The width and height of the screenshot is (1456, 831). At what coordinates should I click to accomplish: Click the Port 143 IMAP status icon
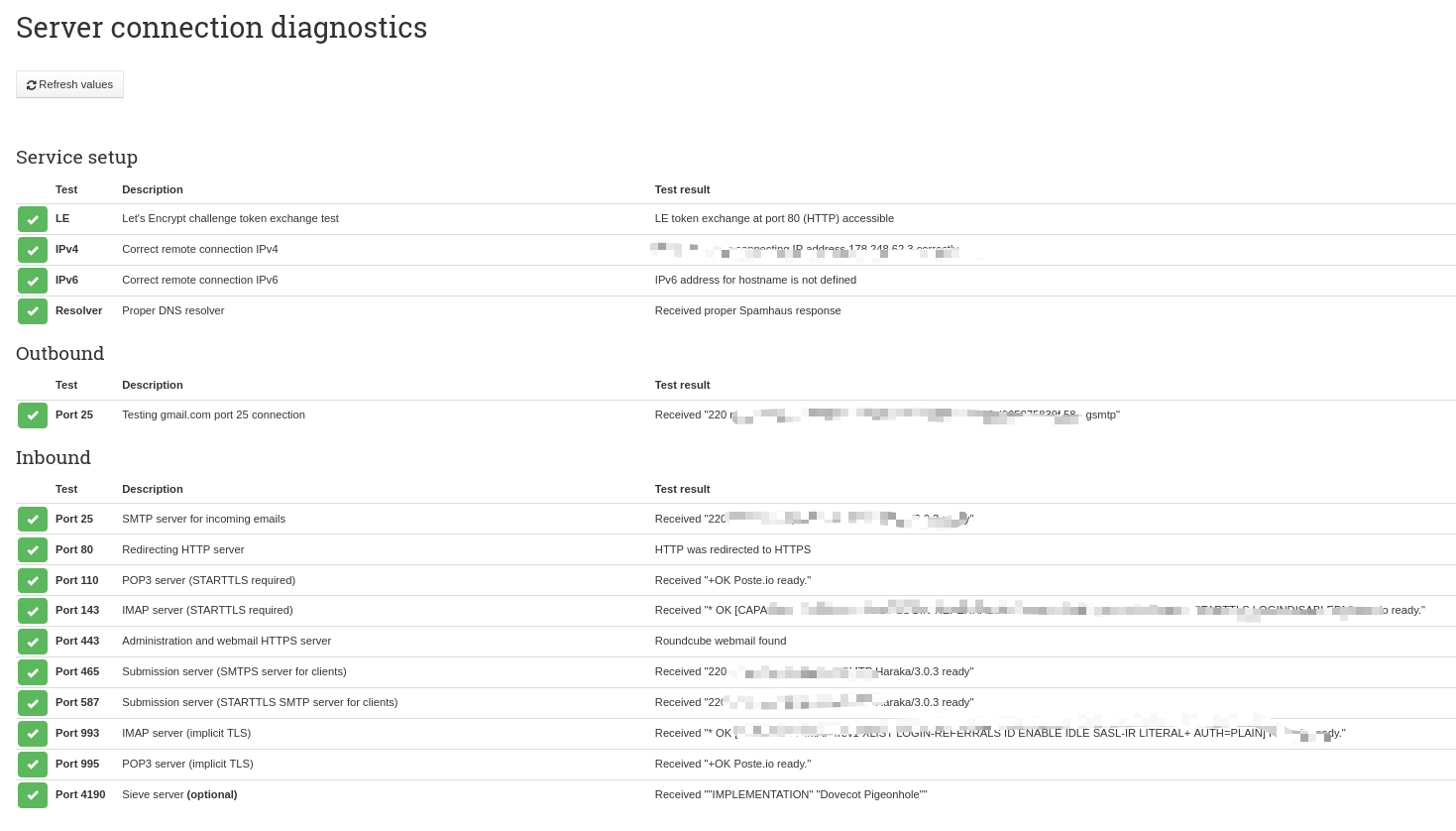[33, 611]
